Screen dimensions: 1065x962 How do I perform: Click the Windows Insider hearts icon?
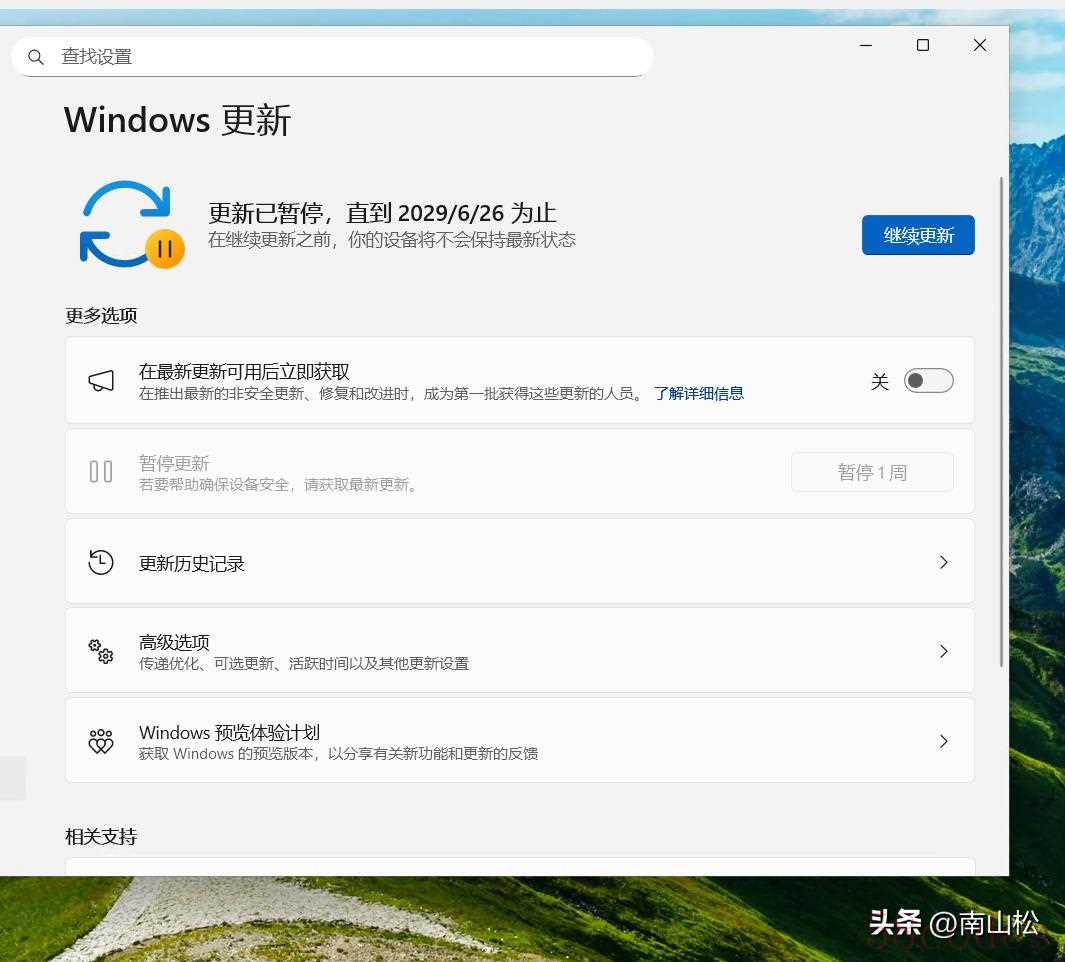(x=101, y=741)
